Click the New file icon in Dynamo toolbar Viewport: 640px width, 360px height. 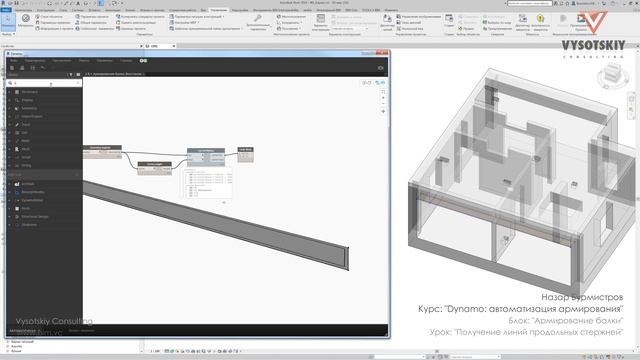click(12, 68)
